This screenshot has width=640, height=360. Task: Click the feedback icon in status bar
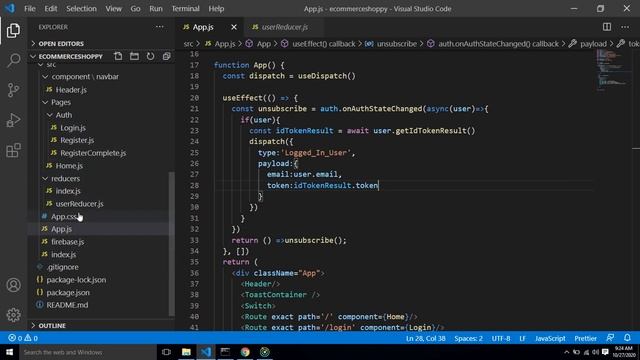pos(610,338)
